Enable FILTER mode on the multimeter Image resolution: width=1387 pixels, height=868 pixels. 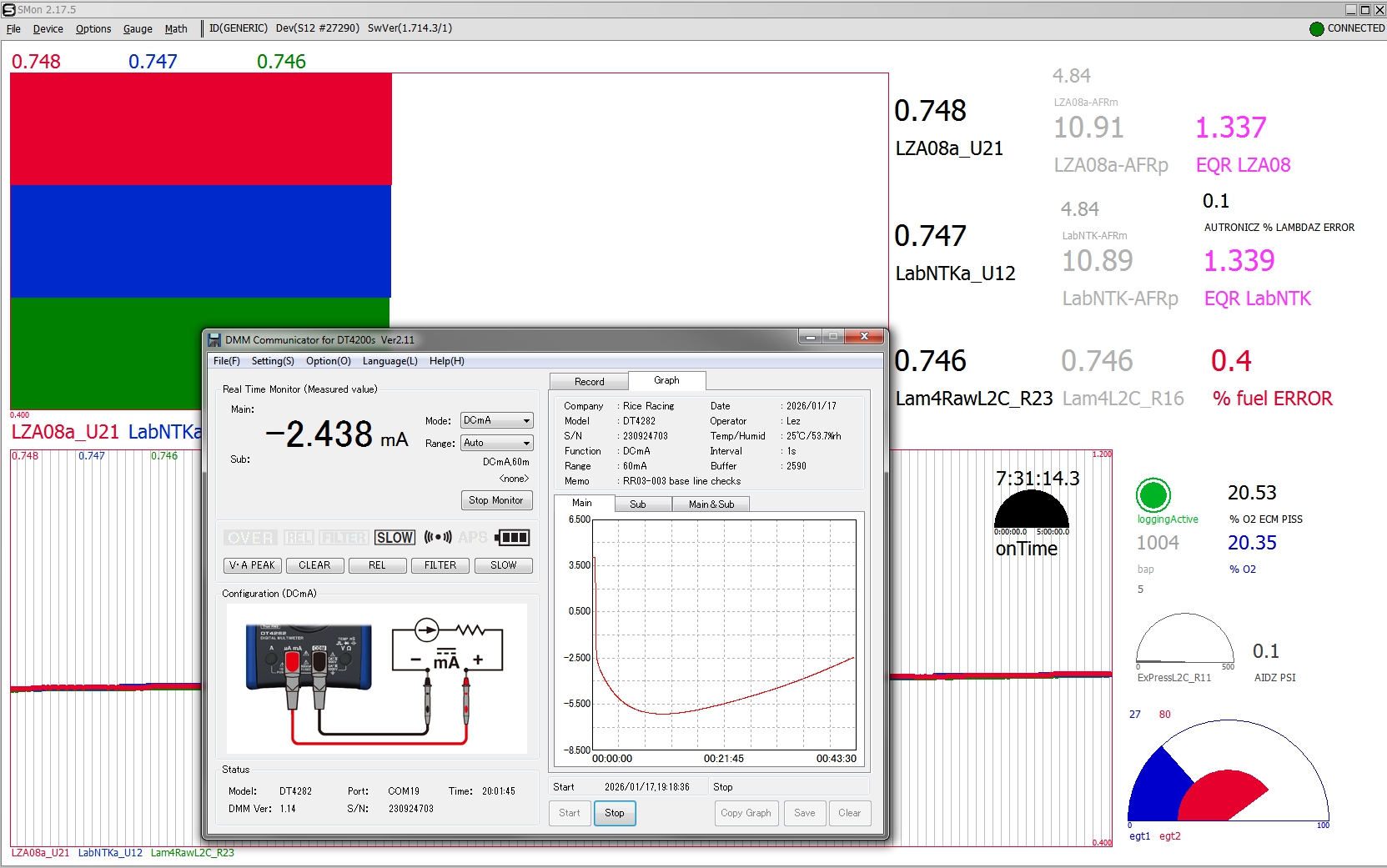click(x=440, y=565)
